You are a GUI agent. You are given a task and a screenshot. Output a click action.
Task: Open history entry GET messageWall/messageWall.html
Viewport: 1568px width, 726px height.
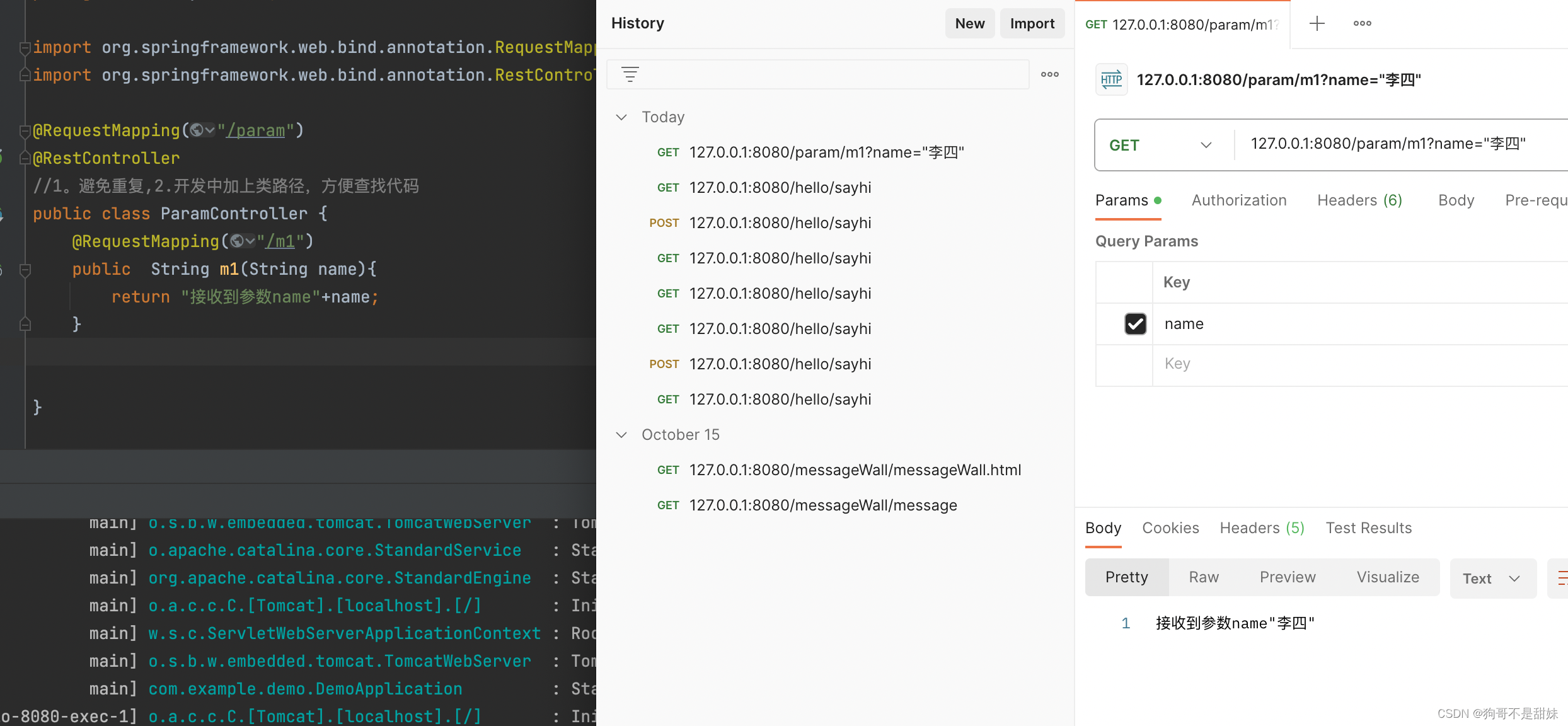point(839,470)
